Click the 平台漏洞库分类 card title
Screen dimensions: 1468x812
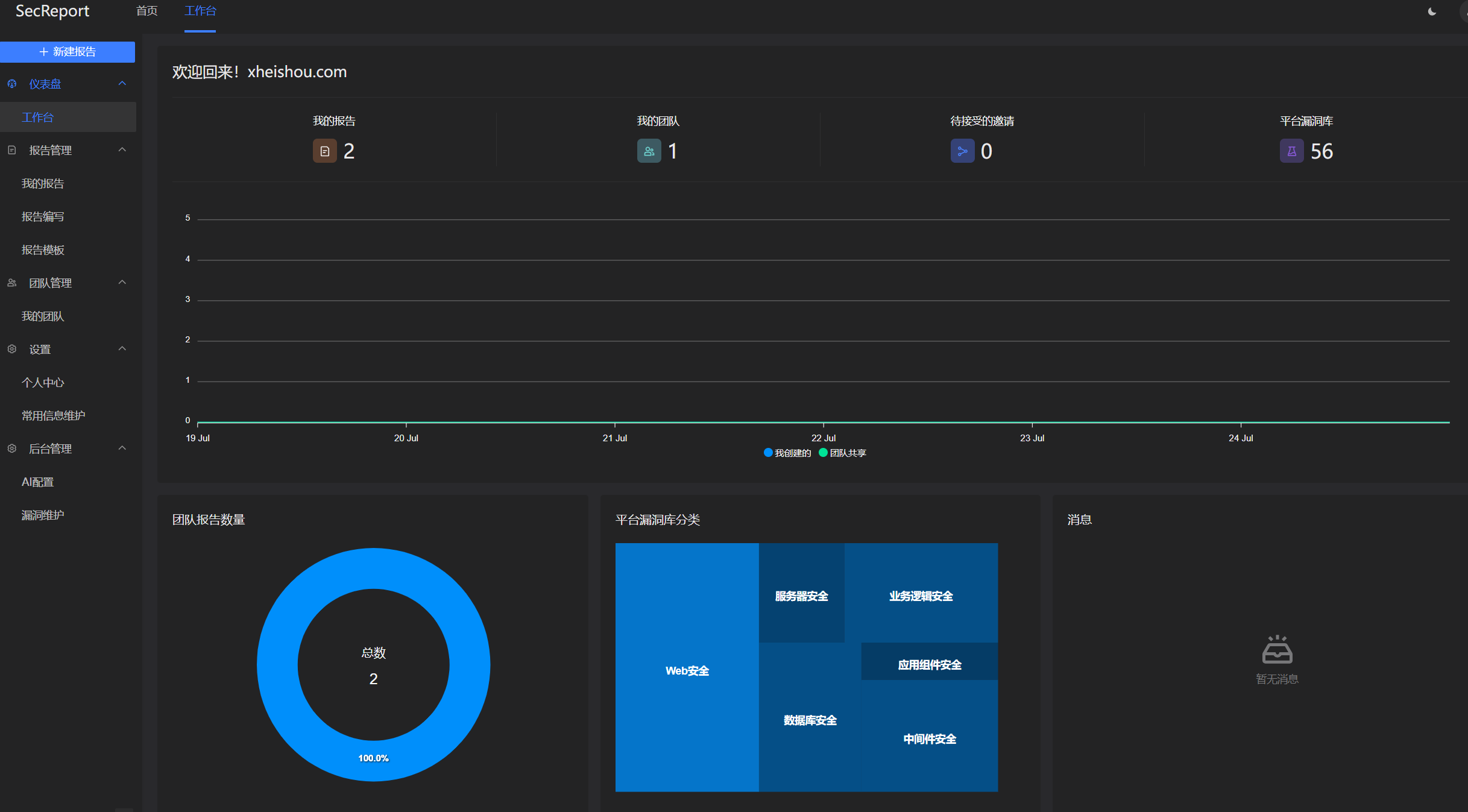pyautogui.click(x=658, y=520)
